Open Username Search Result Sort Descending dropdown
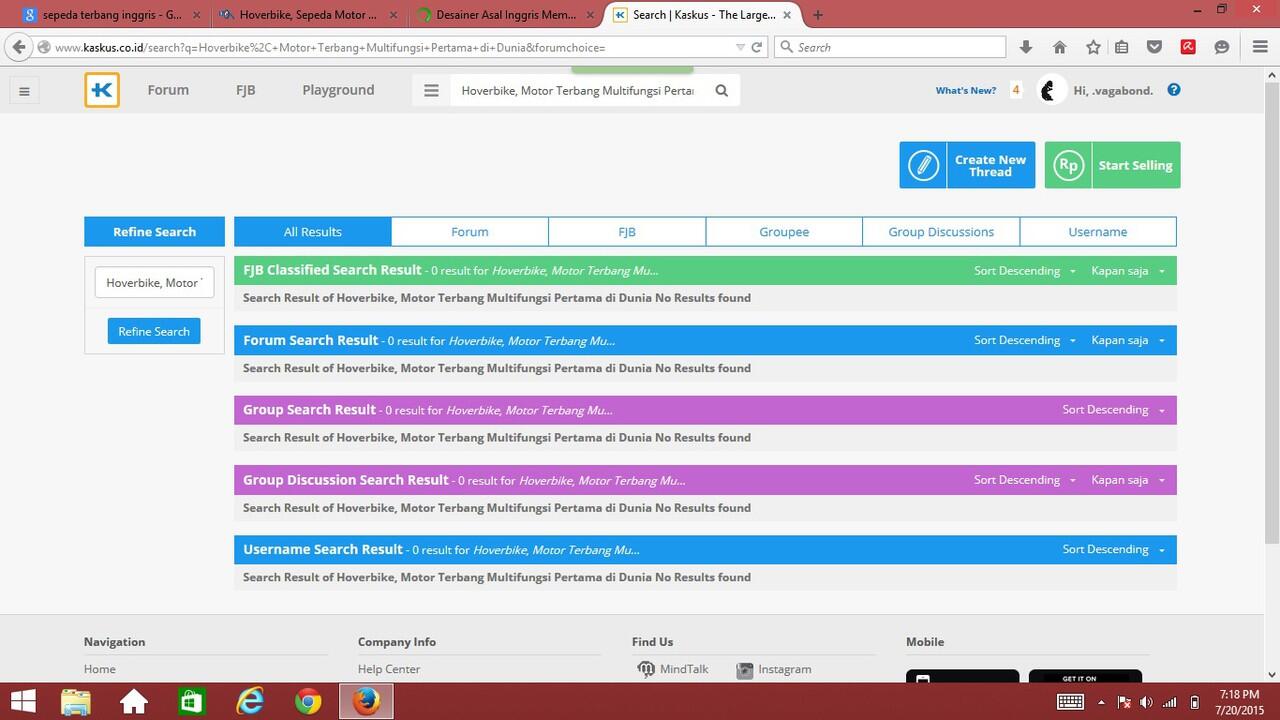Image resolution: width=1280 pixels, height=720 pixels. 1113,549
